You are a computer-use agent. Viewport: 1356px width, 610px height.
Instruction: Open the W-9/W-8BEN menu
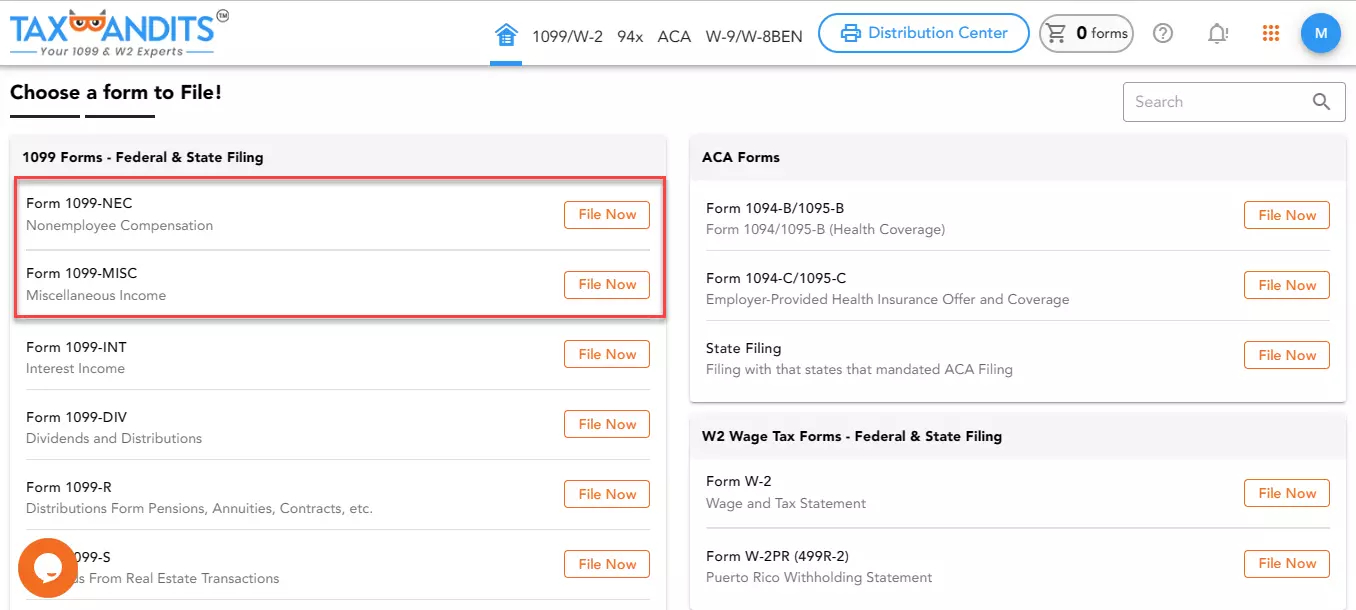tap(754, 36)
